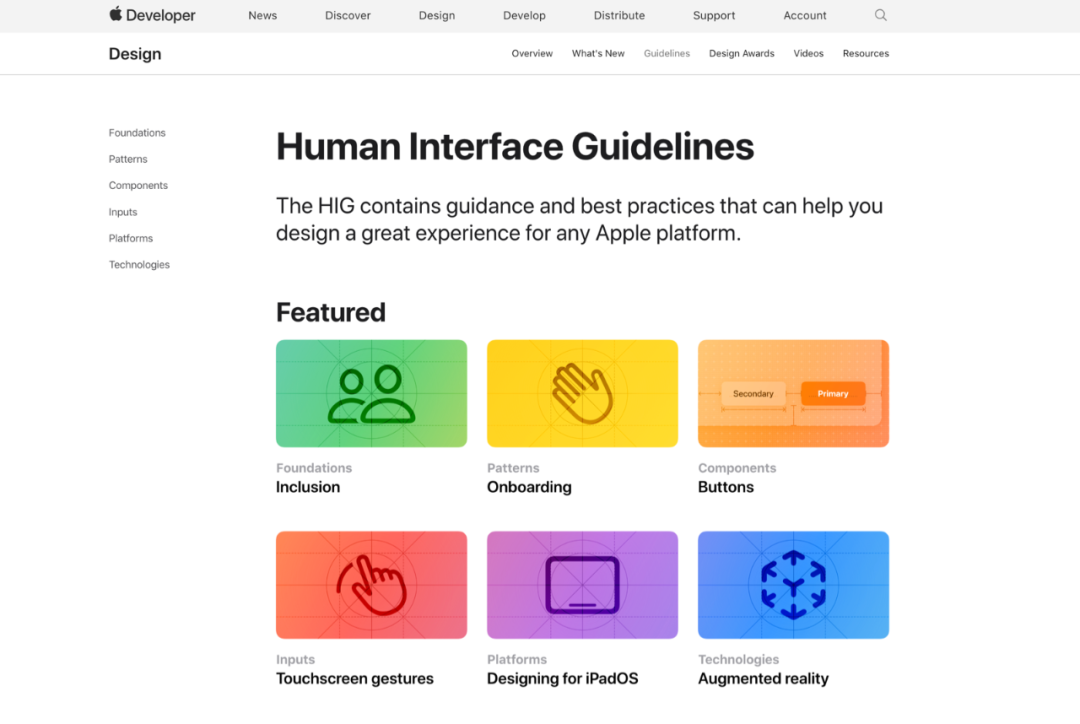Go to the Develop menu
This screenshot has width=1080, height=724.
[x=524, y=15]
